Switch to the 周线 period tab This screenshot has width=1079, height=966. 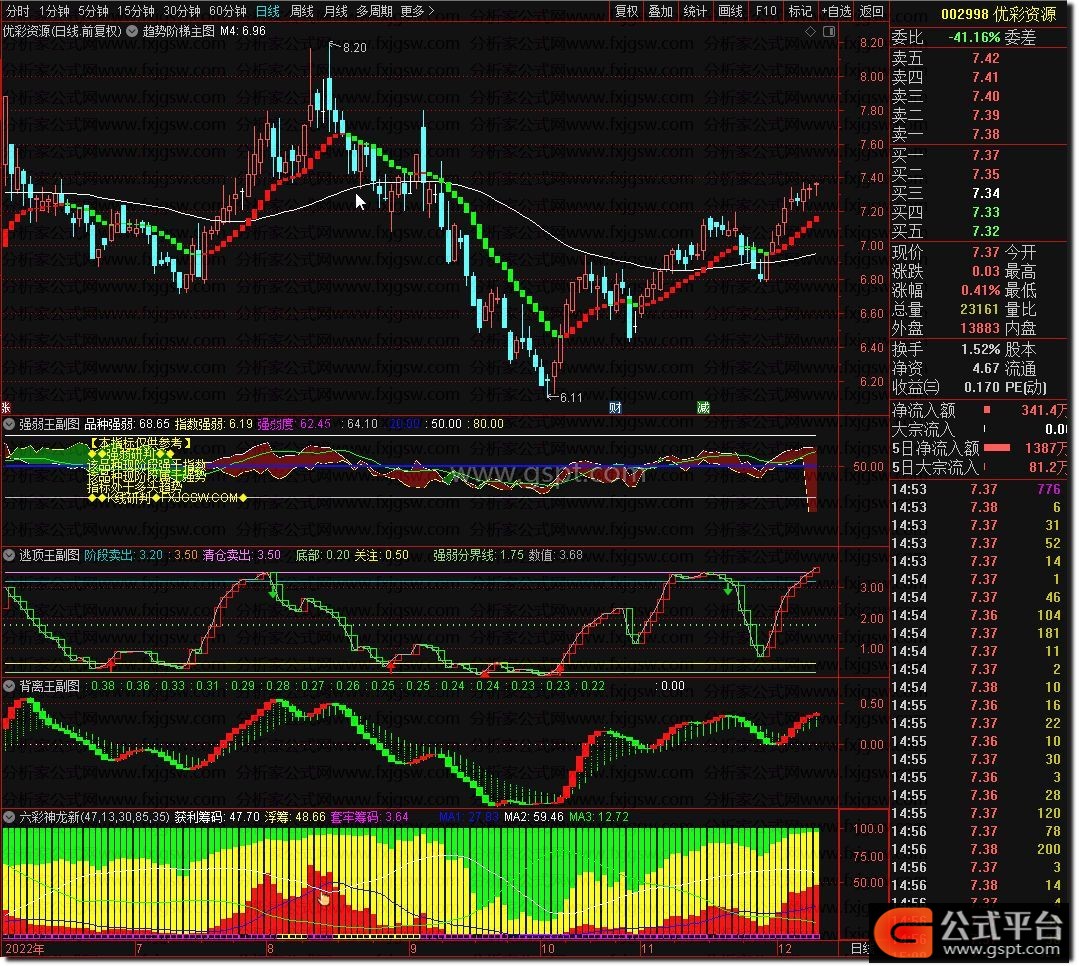tap(301, 11)
